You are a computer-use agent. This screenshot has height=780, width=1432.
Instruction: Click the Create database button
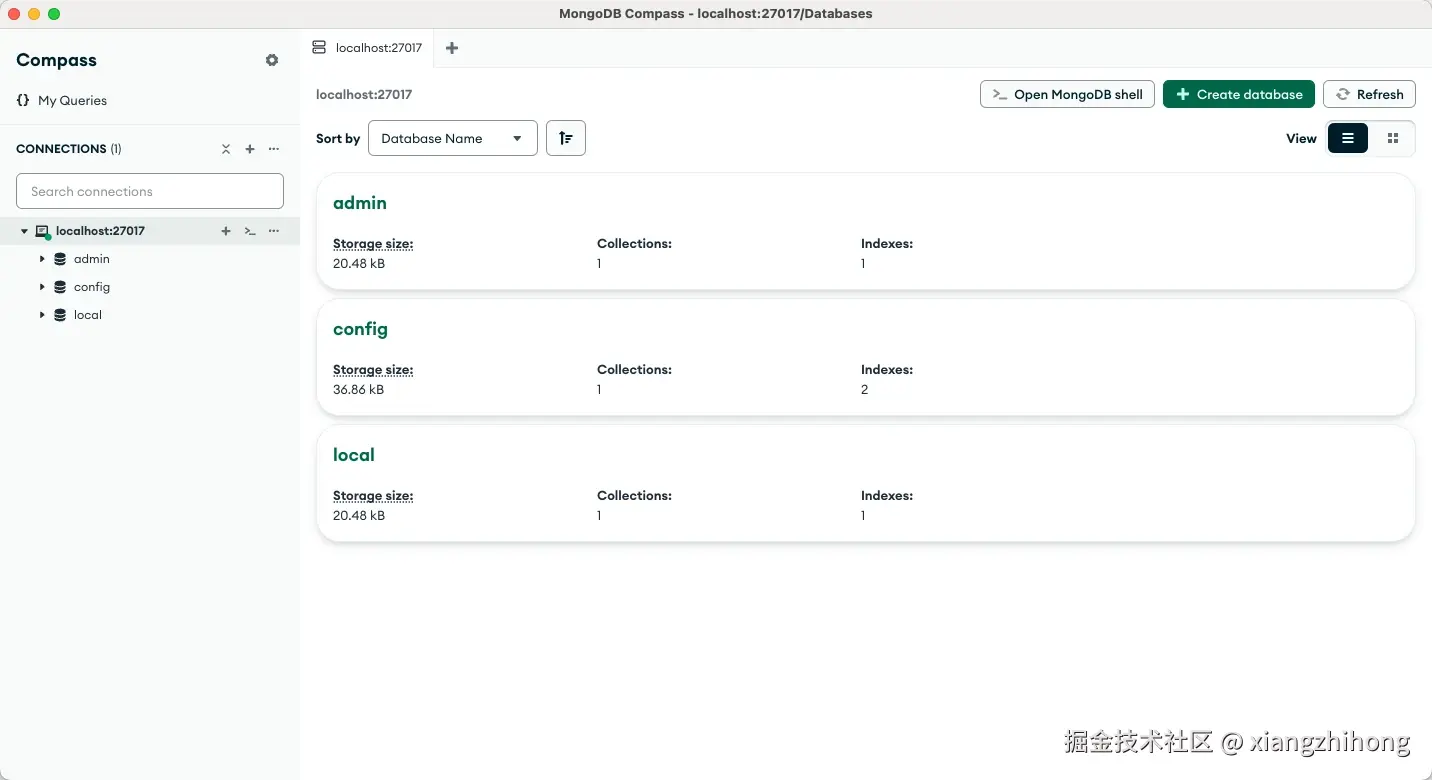point(1238,94)
